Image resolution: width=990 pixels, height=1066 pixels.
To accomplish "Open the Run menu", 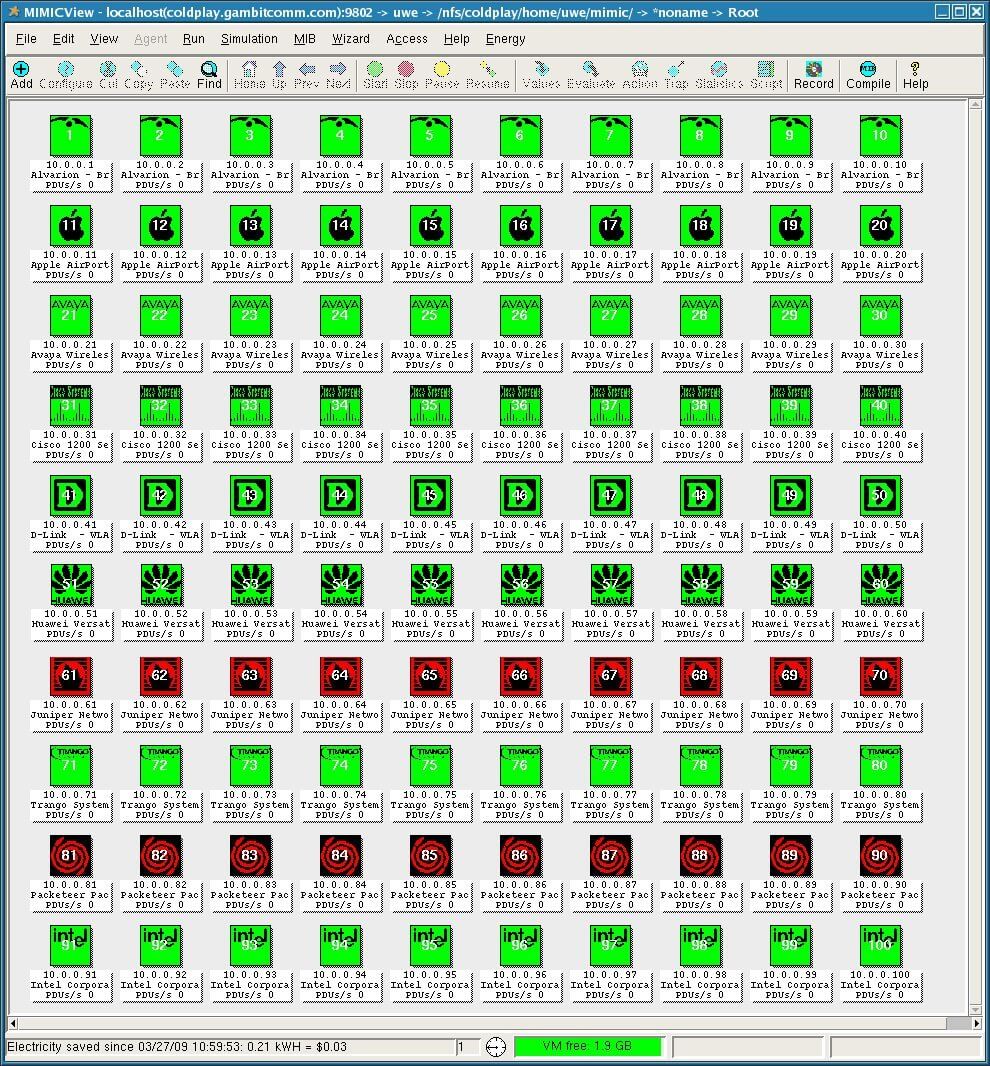I will [194, 39].
